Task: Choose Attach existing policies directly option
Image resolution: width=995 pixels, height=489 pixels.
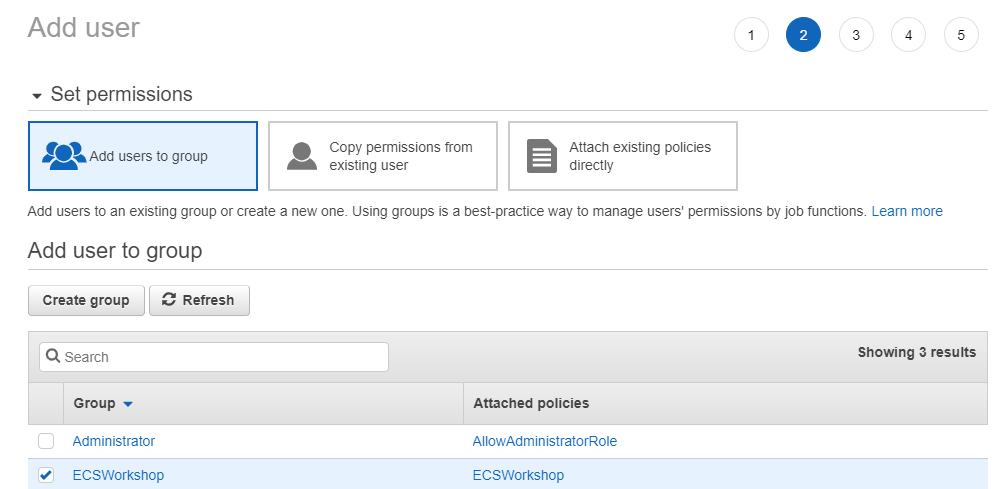Action: click(x=622, y=156)
